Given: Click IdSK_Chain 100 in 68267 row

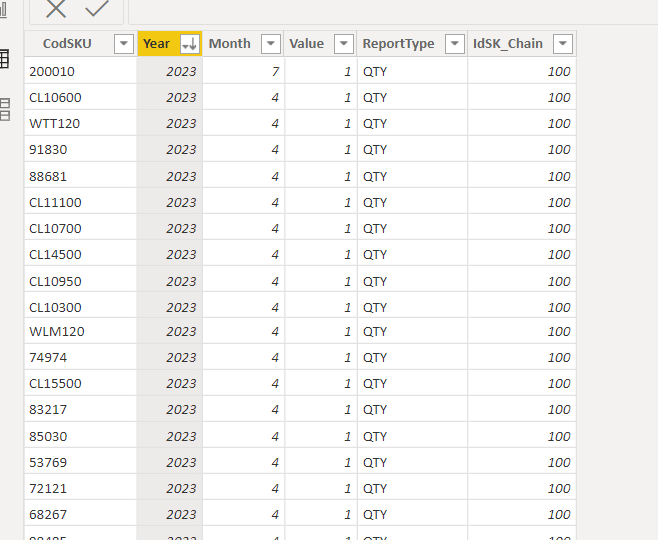Looking at the screenshot, I should tap(522, 514).
